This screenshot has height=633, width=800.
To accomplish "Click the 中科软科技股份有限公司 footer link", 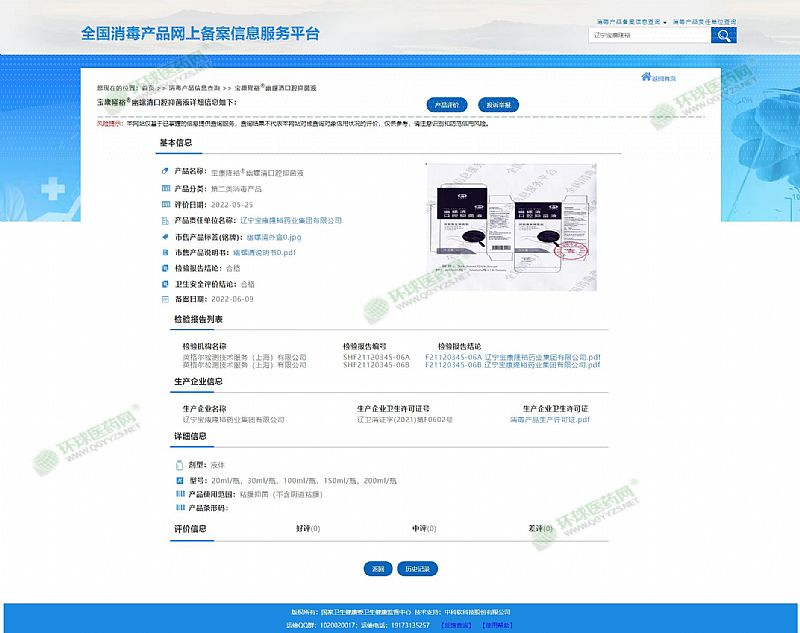I will [x=477, y=612].
